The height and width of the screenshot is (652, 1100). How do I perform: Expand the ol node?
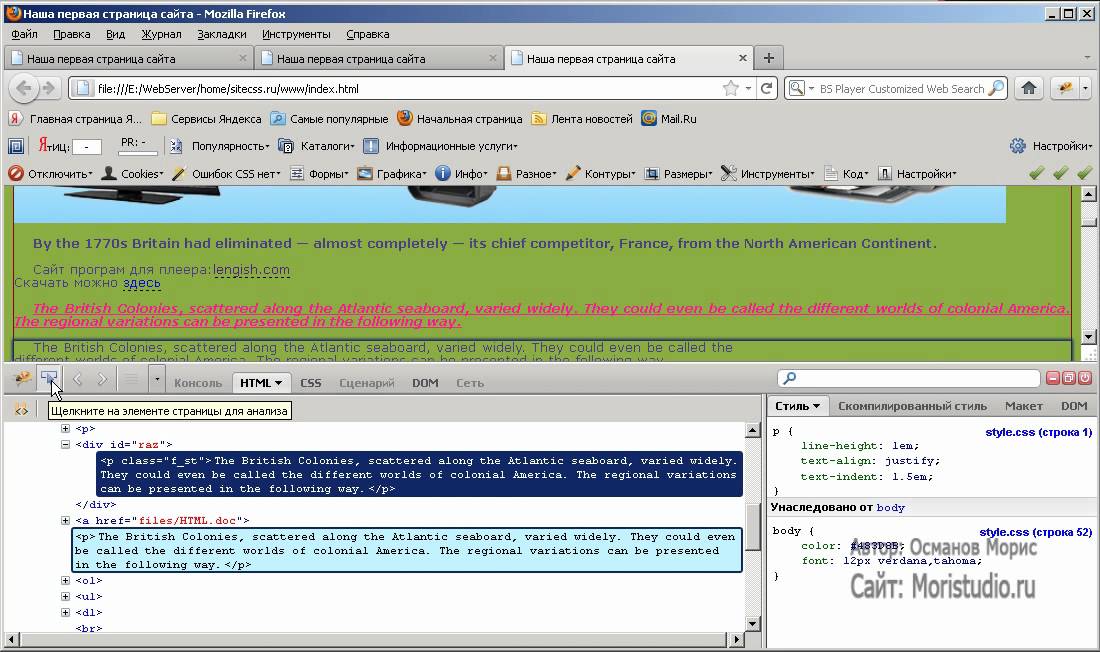[65, 580]
